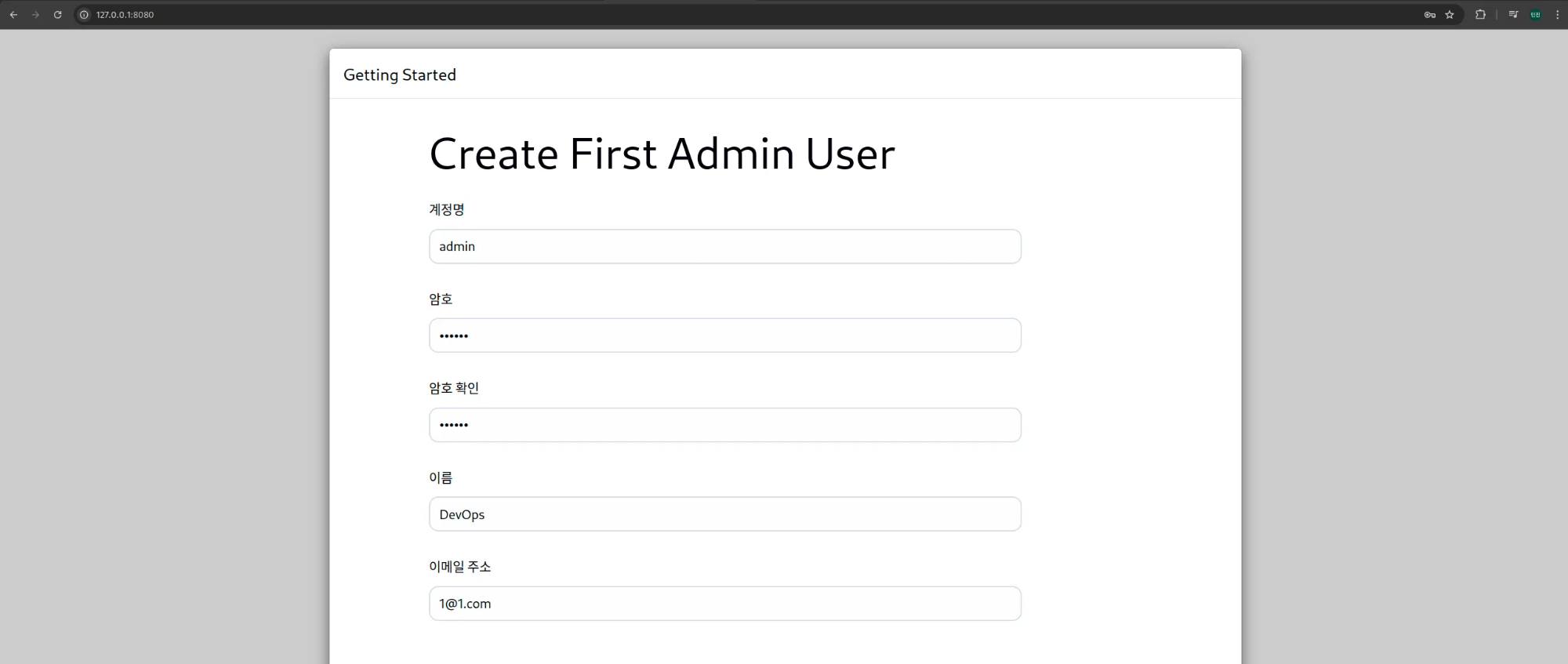Viewport: 1568px width, 664px height.
Task: Open the saved passwords key icon
Action: [1430, 15]
